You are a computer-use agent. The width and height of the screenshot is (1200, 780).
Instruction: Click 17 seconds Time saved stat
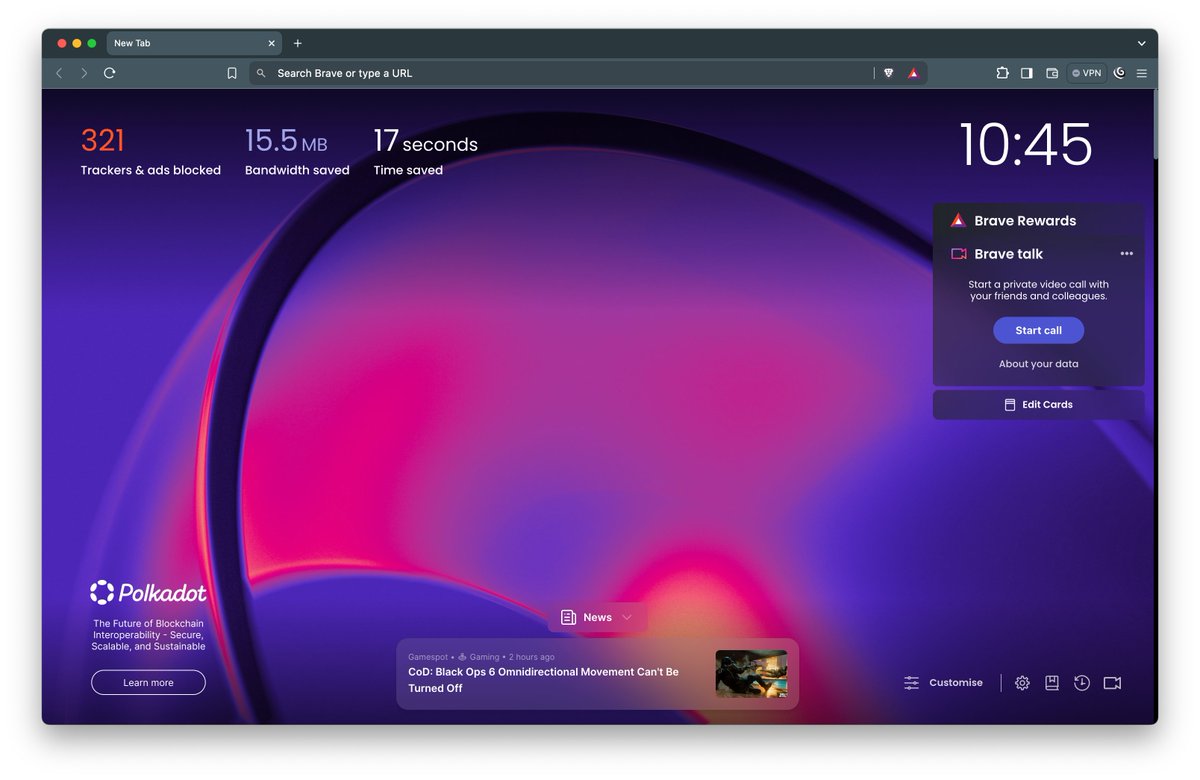tap(426, 151)
